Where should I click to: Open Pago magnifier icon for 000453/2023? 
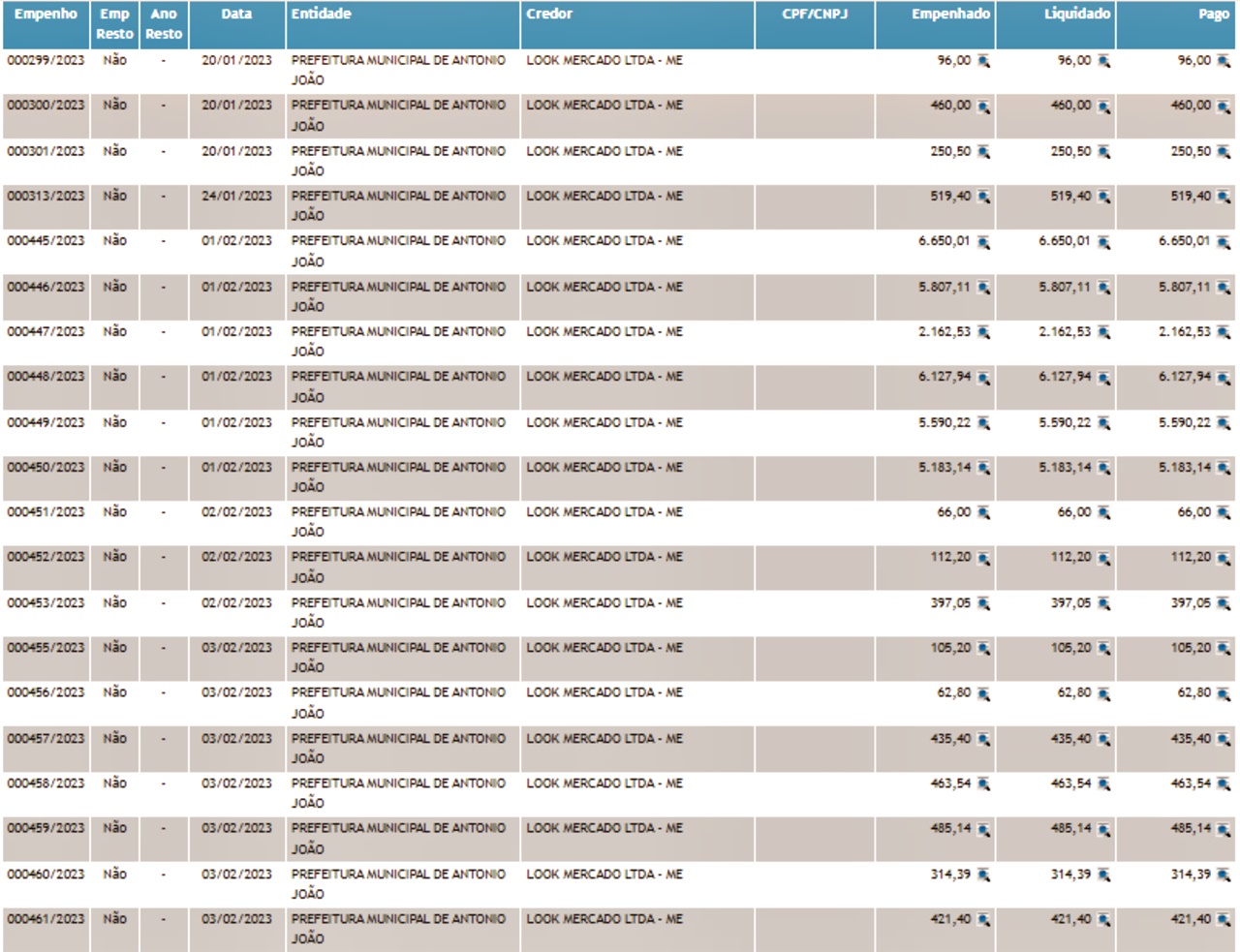[1224, 603]
